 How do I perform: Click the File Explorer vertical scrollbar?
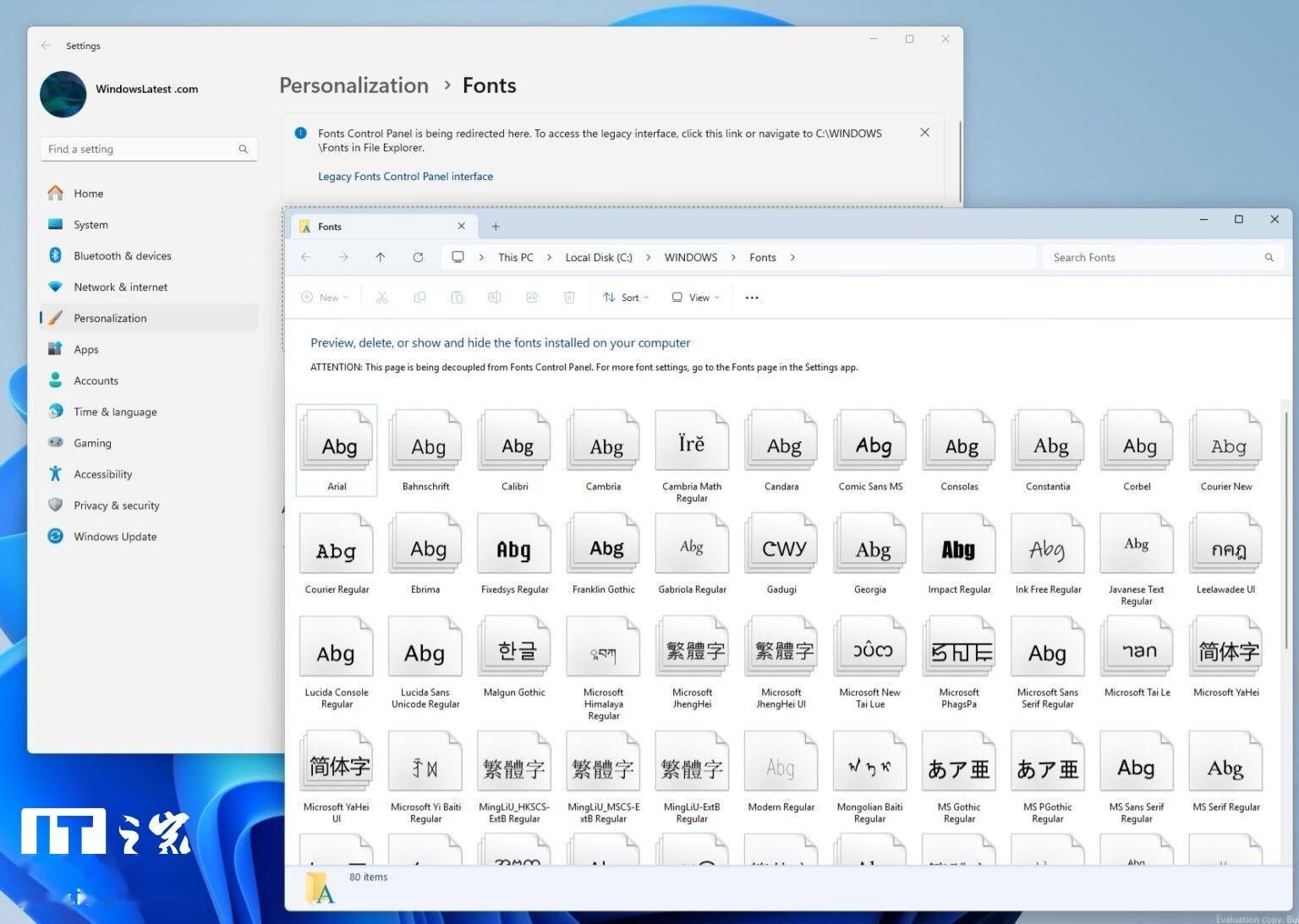[x=1286, y=533]
